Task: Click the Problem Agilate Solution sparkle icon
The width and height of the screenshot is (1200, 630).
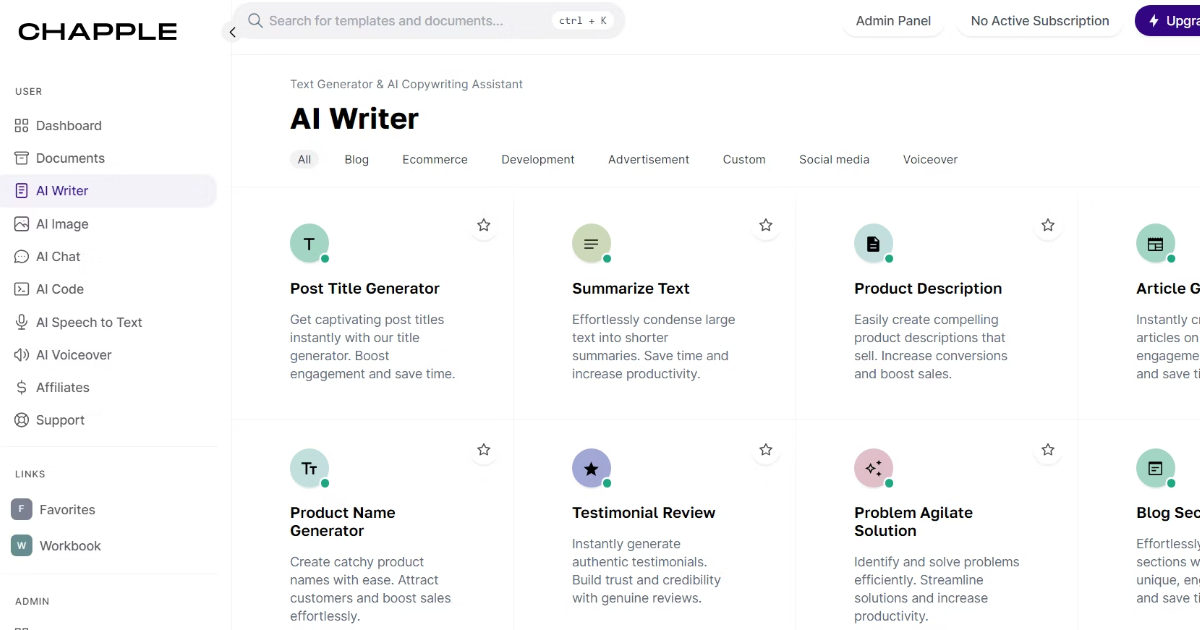Action: click(873, 468)
